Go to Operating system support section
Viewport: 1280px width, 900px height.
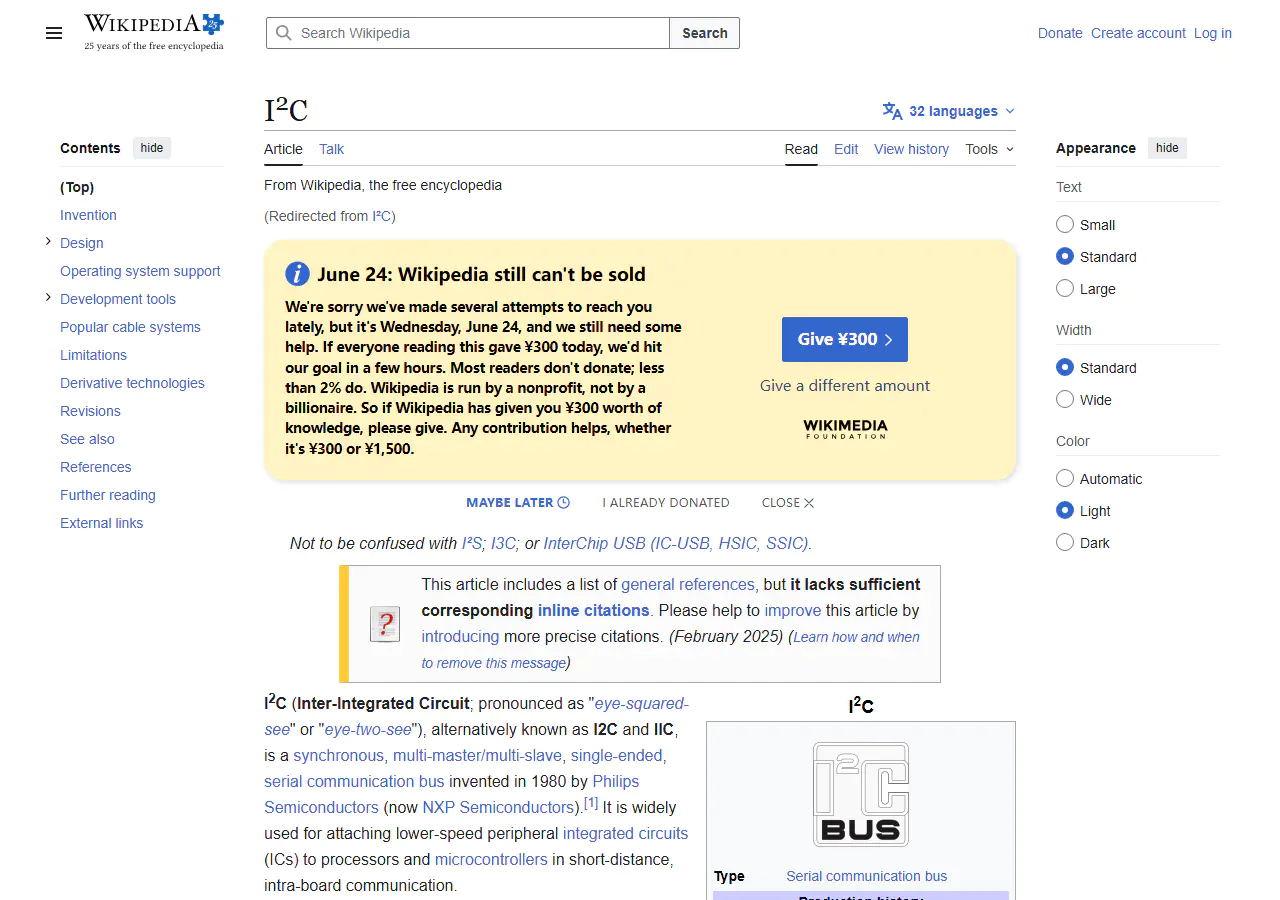140,271
